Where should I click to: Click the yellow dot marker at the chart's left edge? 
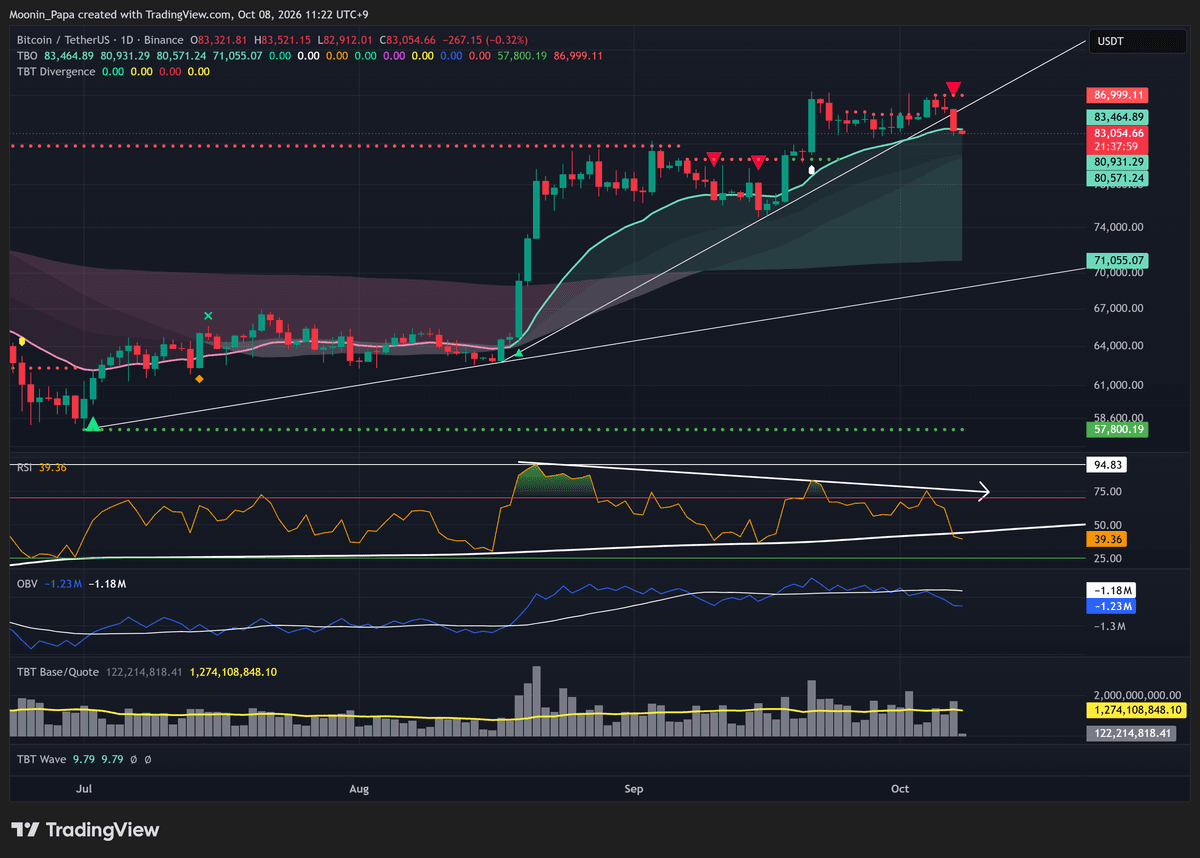[x=22, y=341]
